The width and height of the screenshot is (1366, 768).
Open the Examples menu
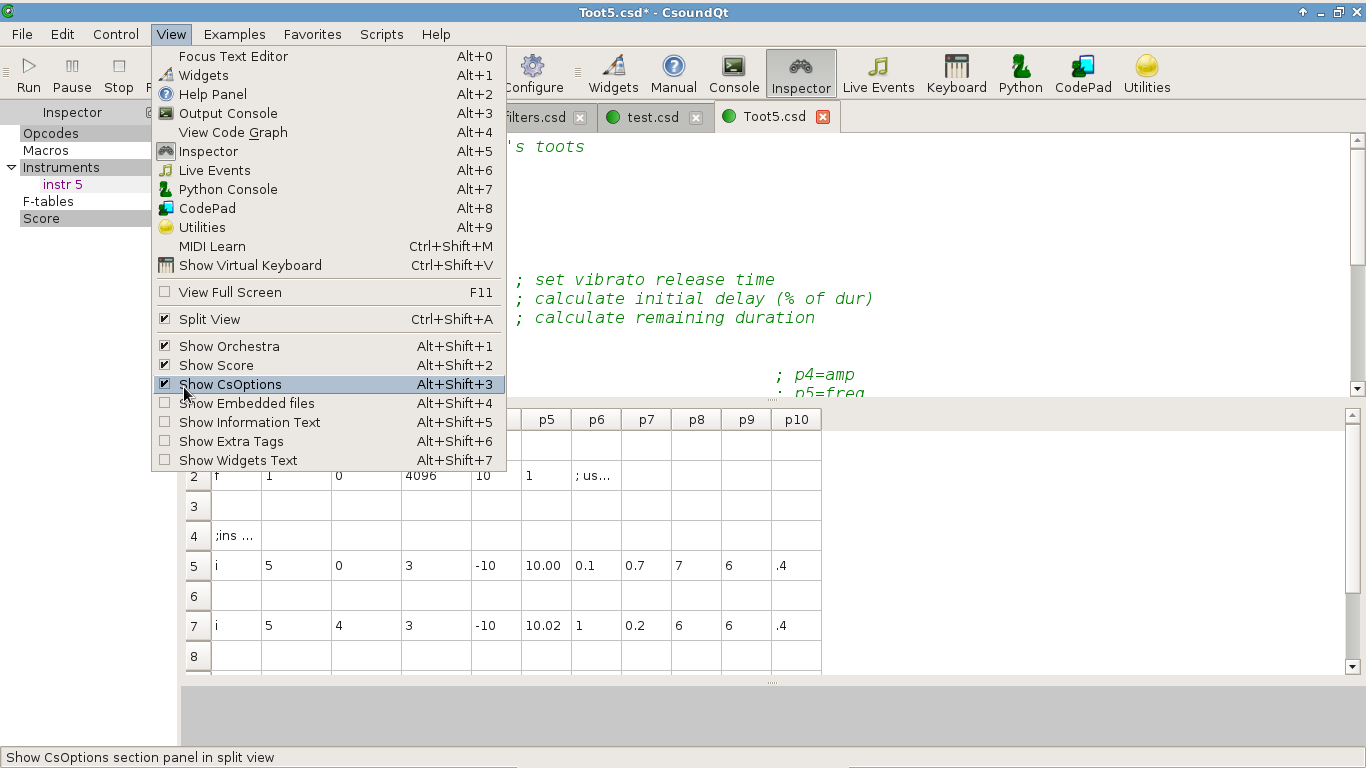[x=235, y=34]
